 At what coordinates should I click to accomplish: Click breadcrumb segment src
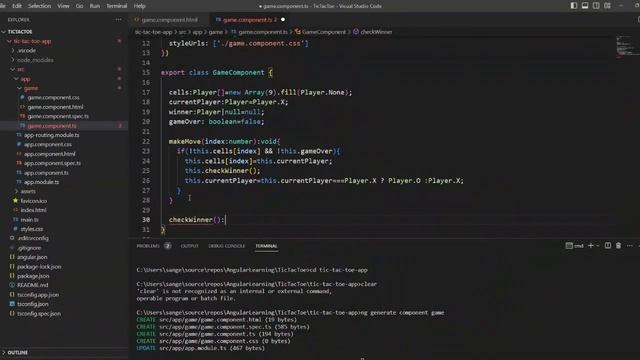click(182, 32)
